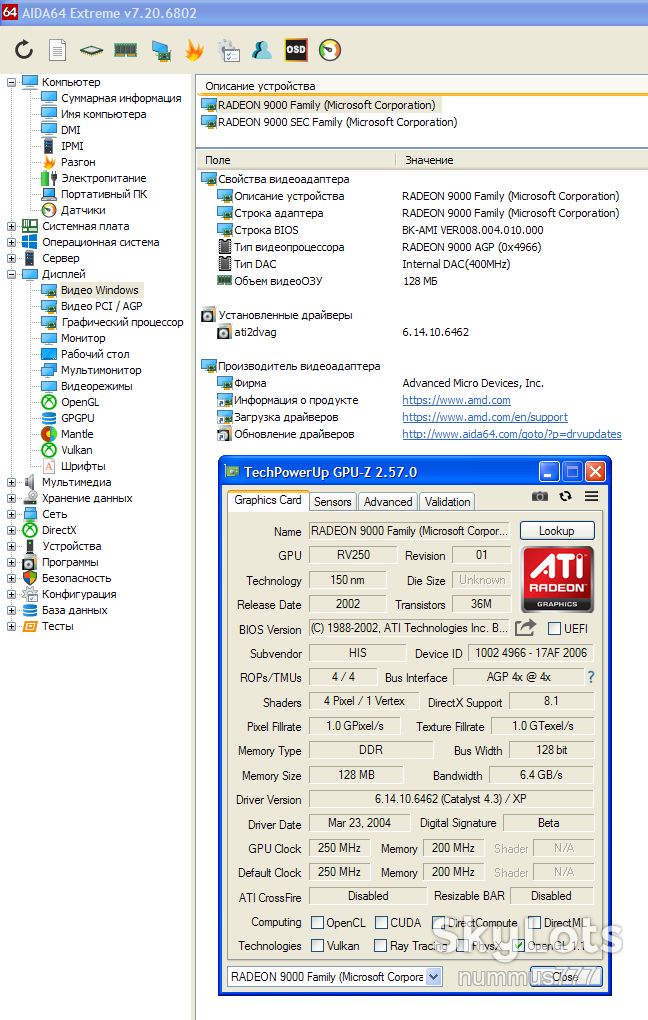This screenshot has width=648, height=1020.
Task: Click the memory module toolbar icon
Action: (126, 49)
